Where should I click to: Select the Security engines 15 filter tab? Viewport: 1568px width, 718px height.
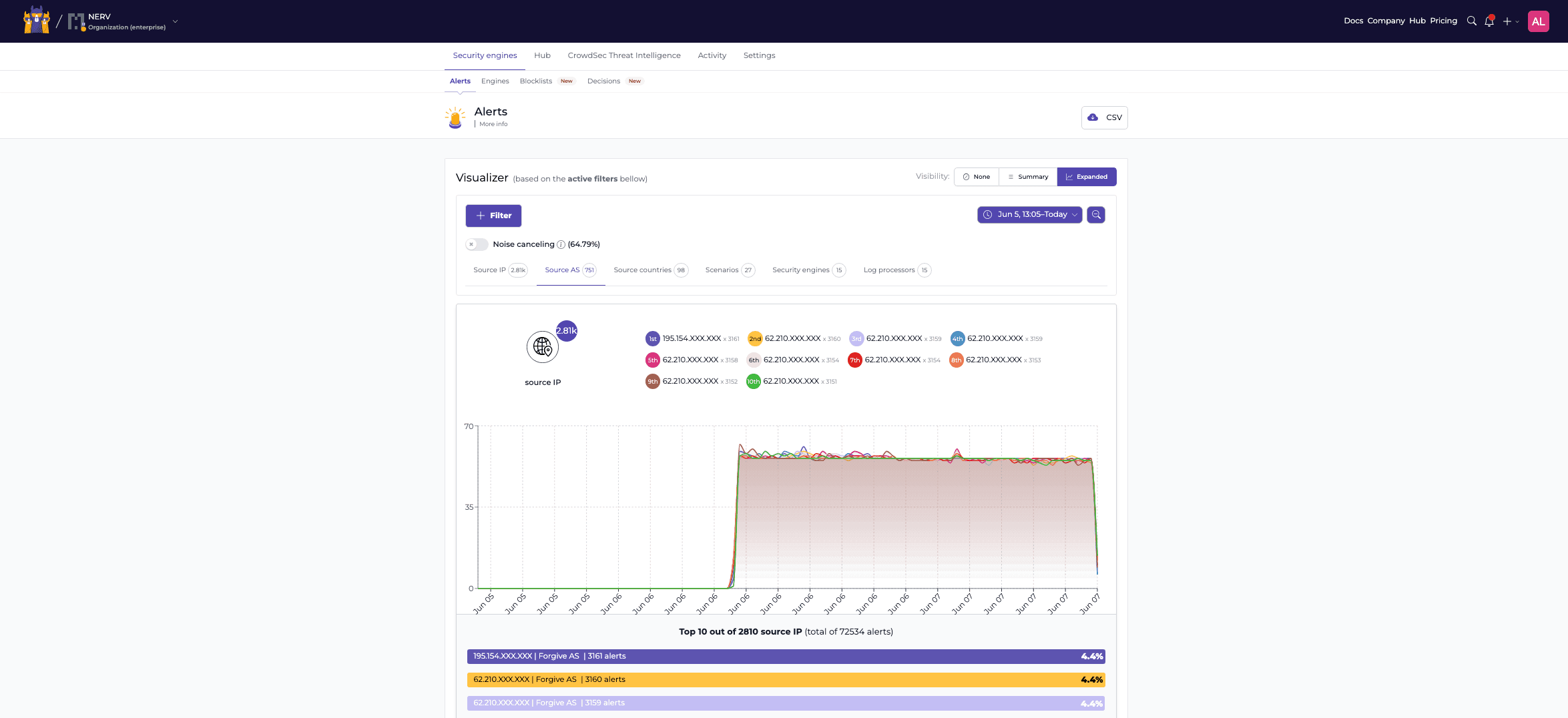(808, 270)
